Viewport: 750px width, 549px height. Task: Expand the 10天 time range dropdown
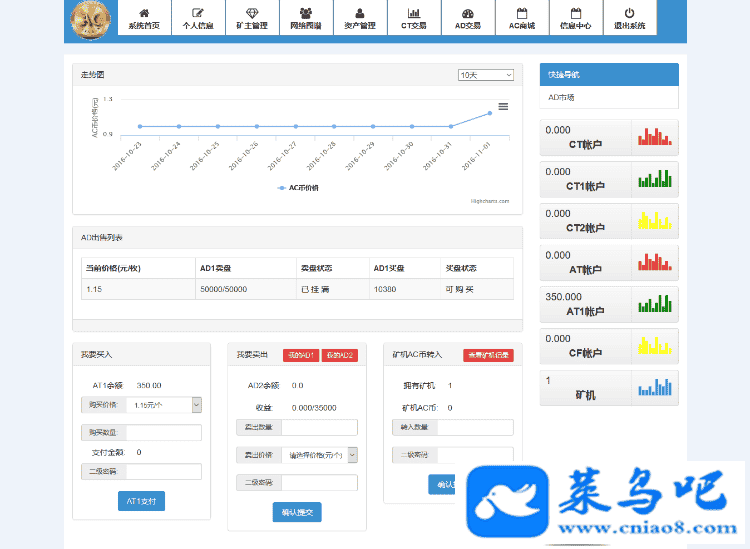pyautogui.click(x=485, y=75)
